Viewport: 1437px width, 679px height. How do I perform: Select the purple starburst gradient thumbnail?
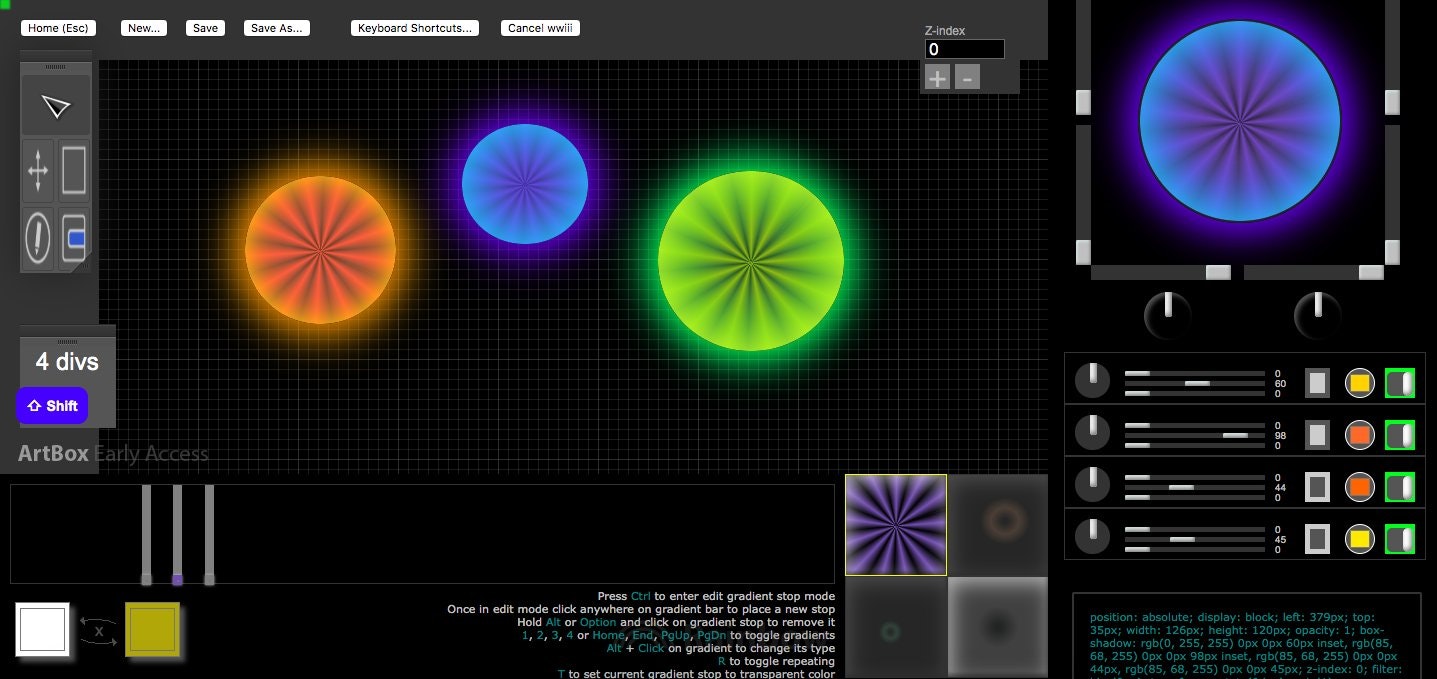pos(896,525)
